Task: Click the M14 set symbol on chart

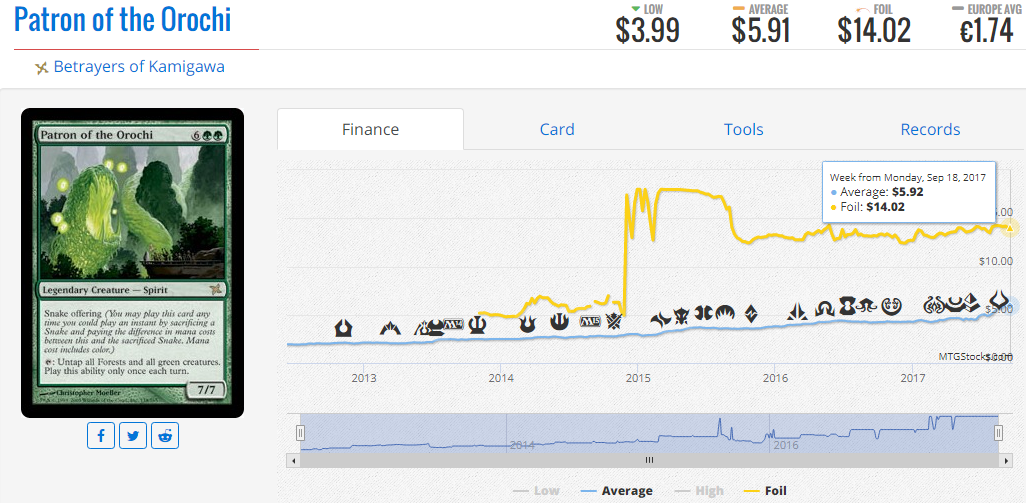Action: [x=453, y=324]
